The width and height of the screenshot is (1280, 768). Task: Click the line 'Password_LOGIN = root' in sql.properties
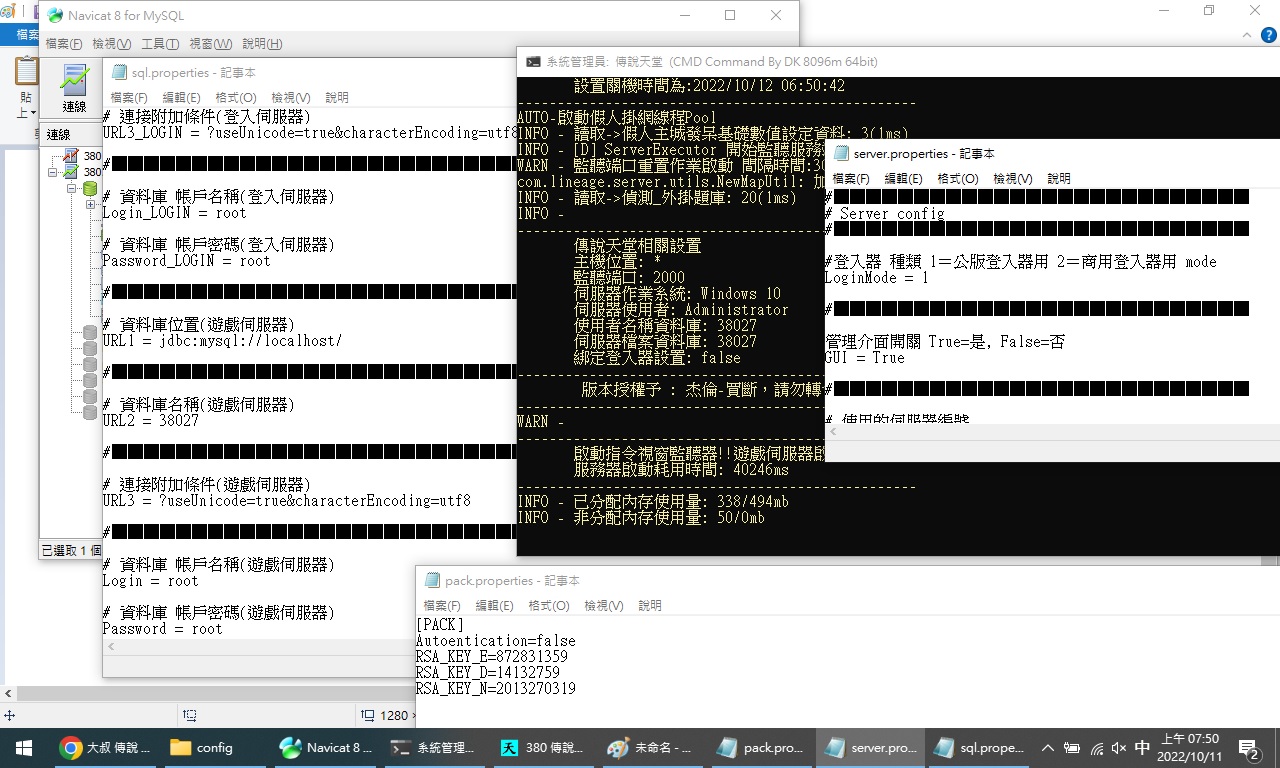tap(187, 260)
